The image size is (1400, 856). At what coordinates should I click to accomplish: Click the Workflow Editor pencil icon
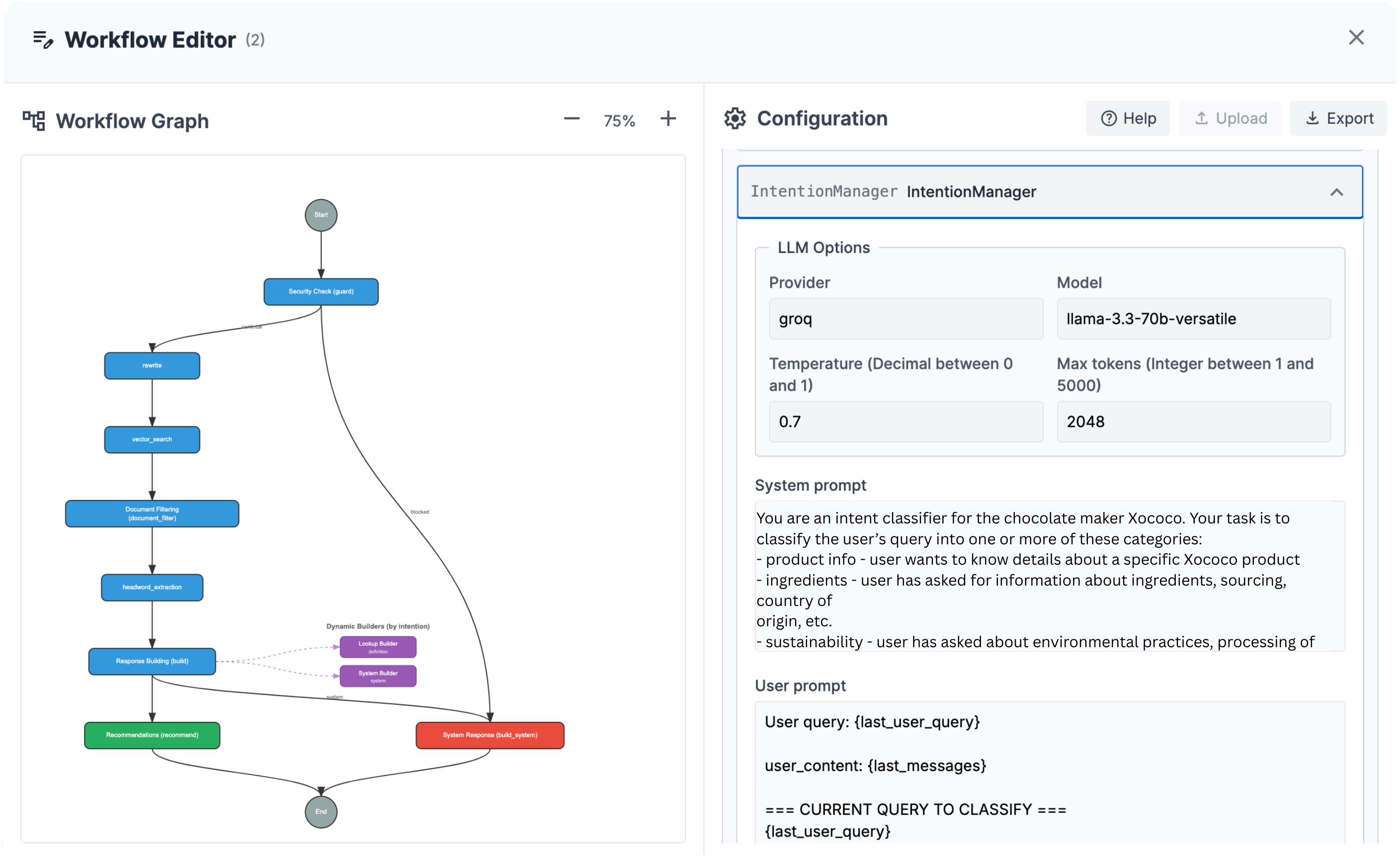tap(43, 40)
